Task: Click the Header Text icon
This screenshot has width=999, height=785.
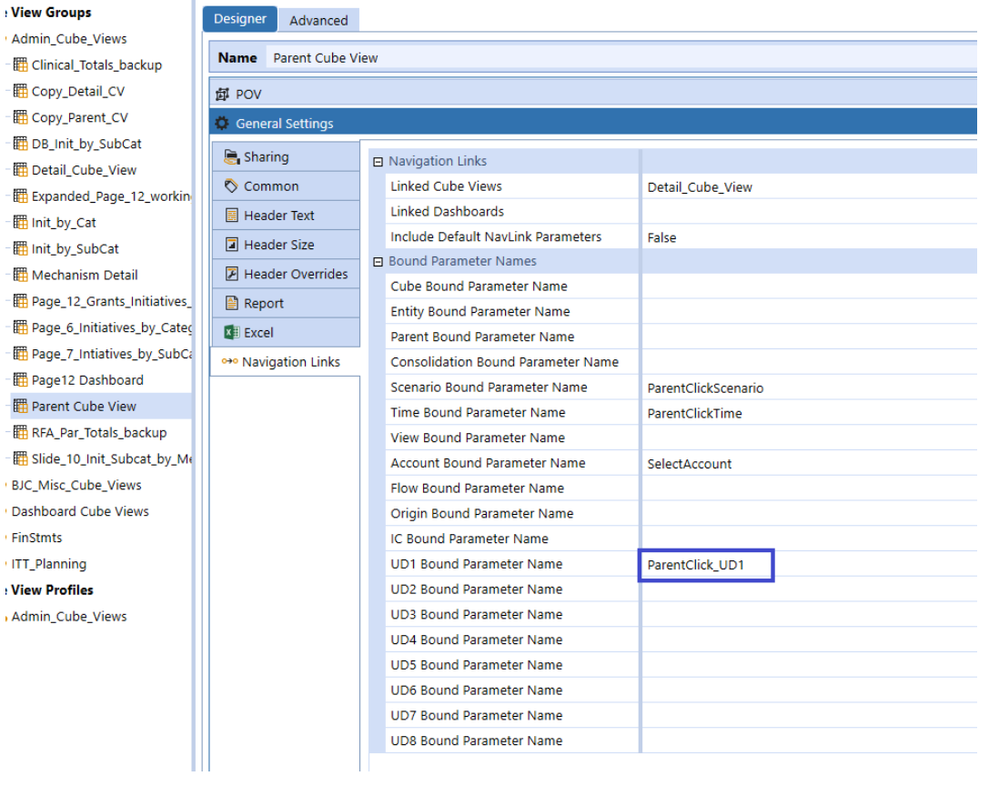Action: click(232, 215)
